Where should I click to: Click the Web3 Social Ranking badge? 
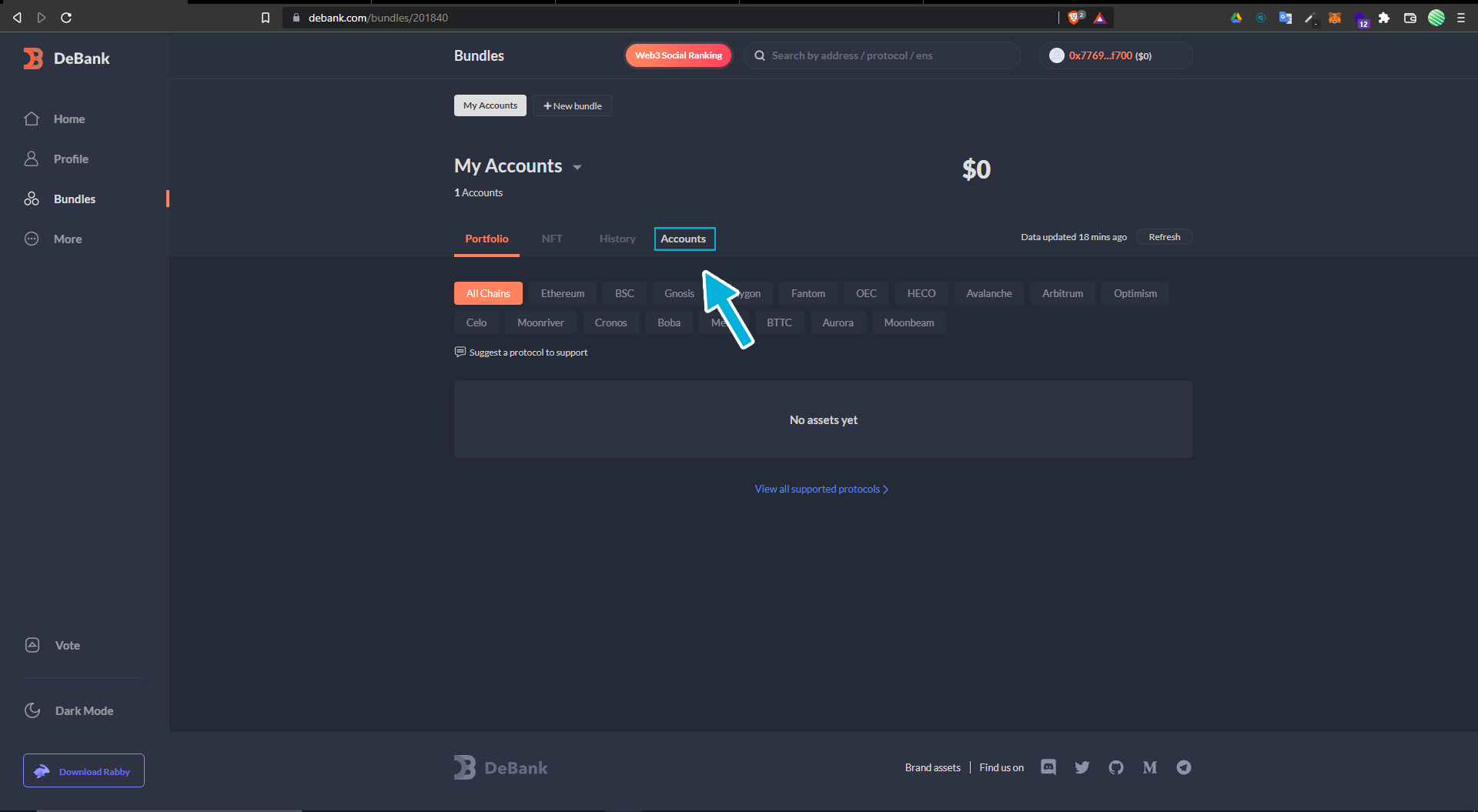[678, 55]
